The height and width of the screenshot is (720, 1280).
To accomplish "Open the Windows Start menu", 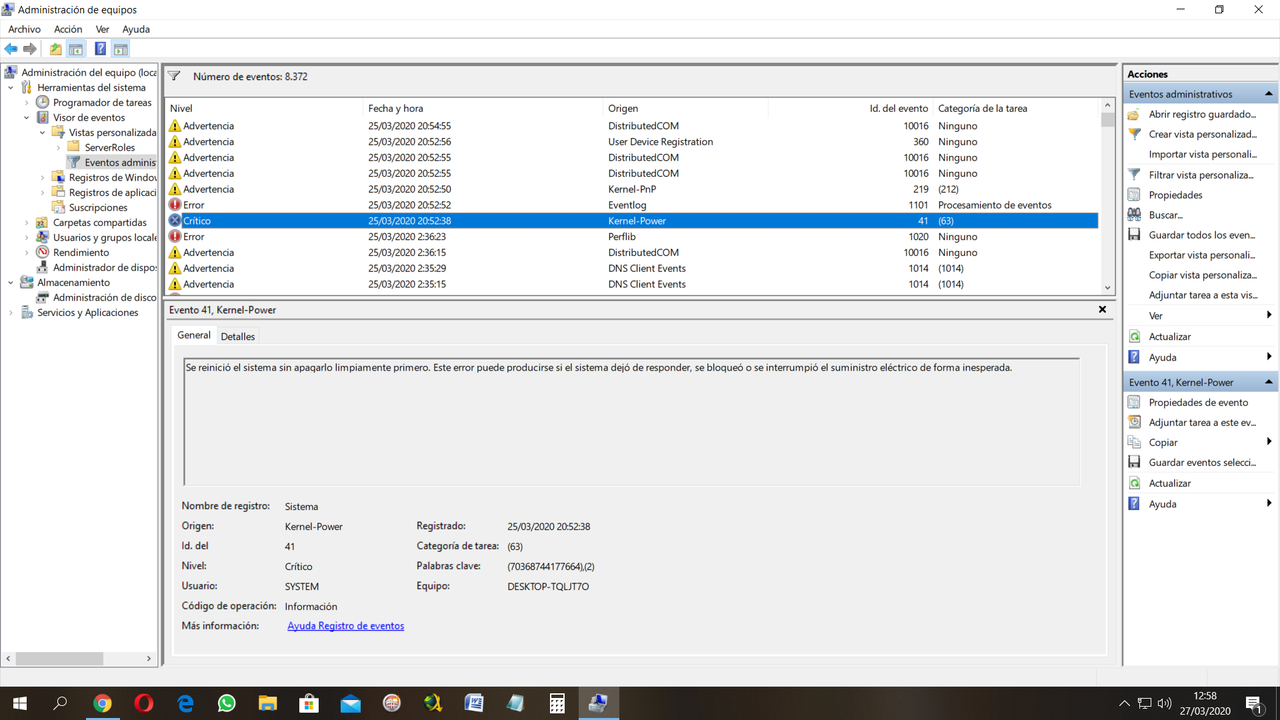I will coord(19,704).
